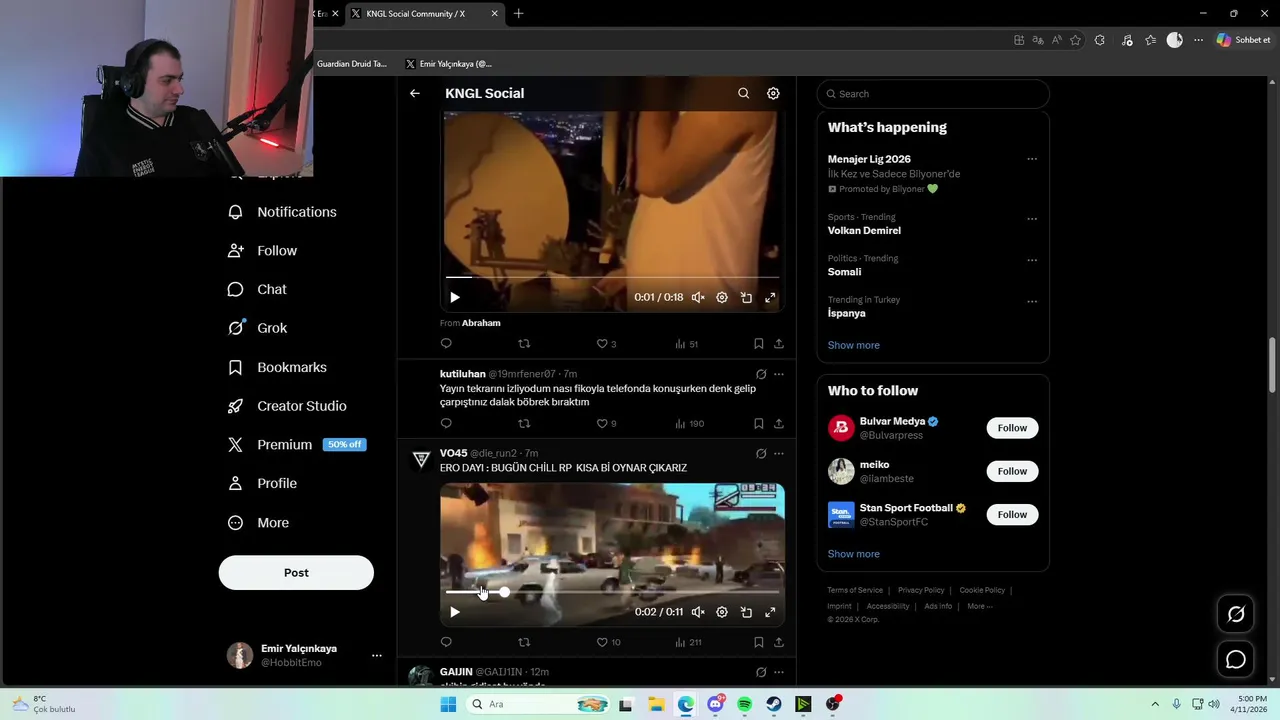Open Notifications in the sidebar
This screenshot has width=1280, height=720.
[x=282, y=212]
